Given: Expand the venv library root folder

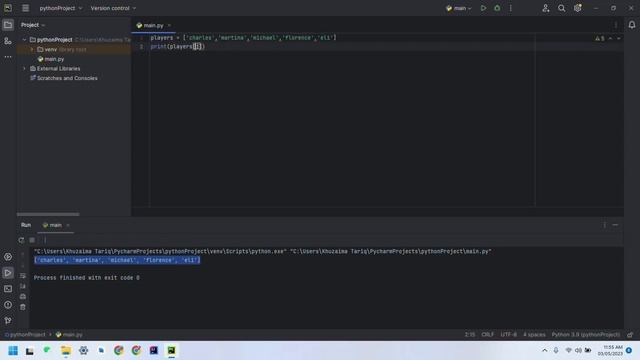Looking at the screenshot, I should [x=32, y=49].
